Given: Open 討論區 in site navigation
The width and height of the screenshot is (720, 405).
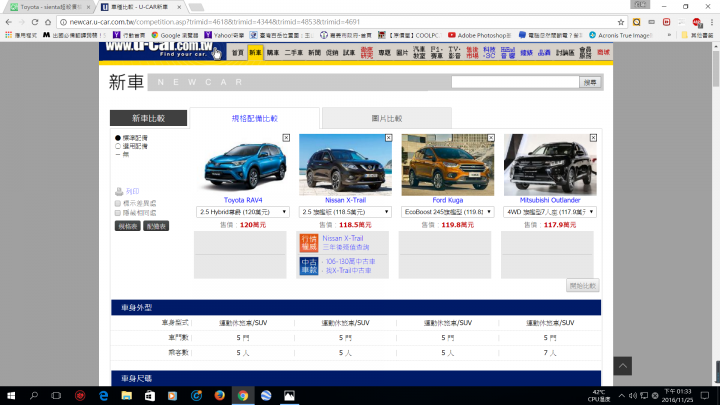Looking at the screenshot, I should point(565,53).
